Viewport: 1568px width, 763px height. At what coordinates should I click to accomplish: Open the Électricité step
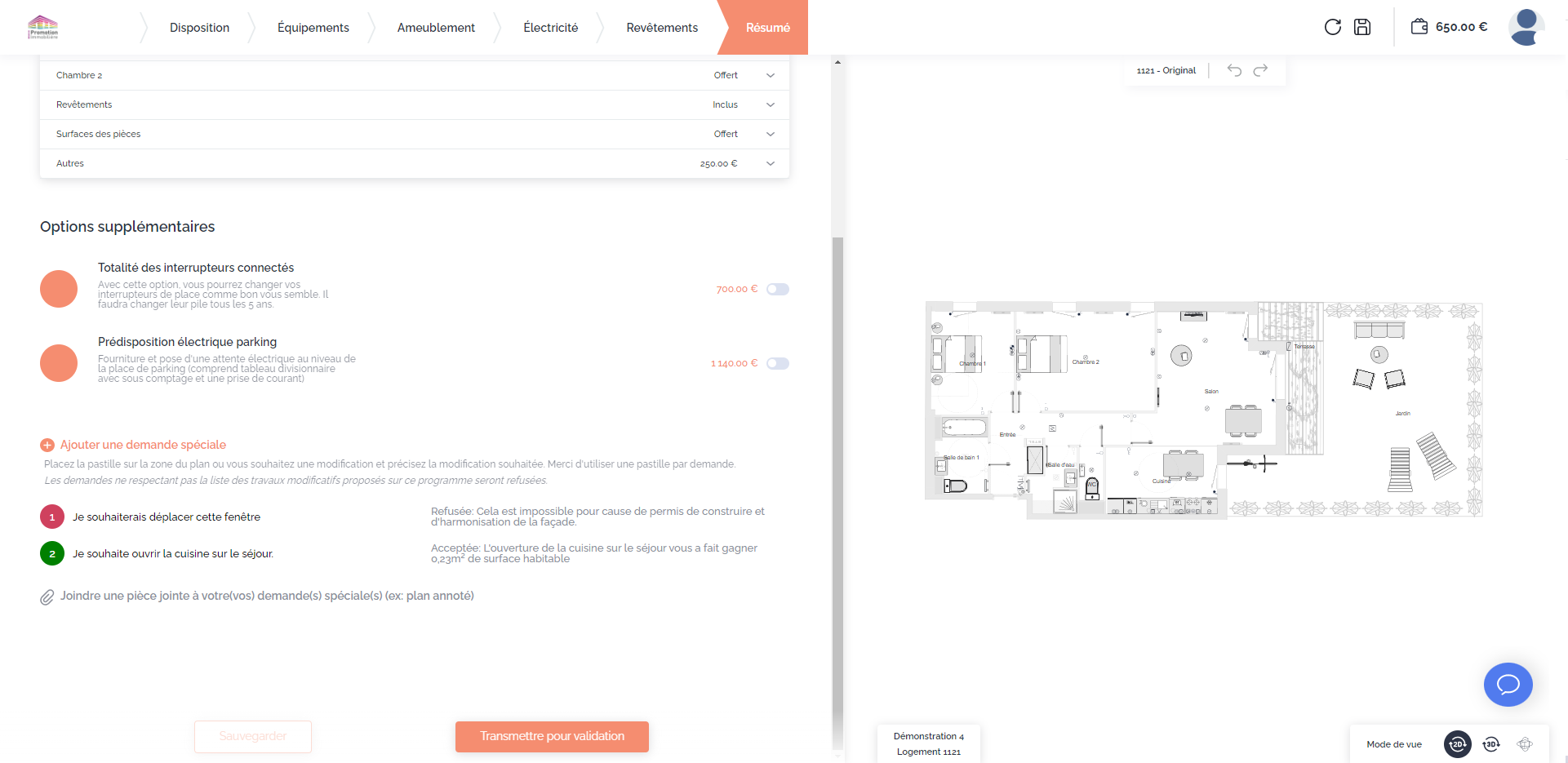(551, 28)
